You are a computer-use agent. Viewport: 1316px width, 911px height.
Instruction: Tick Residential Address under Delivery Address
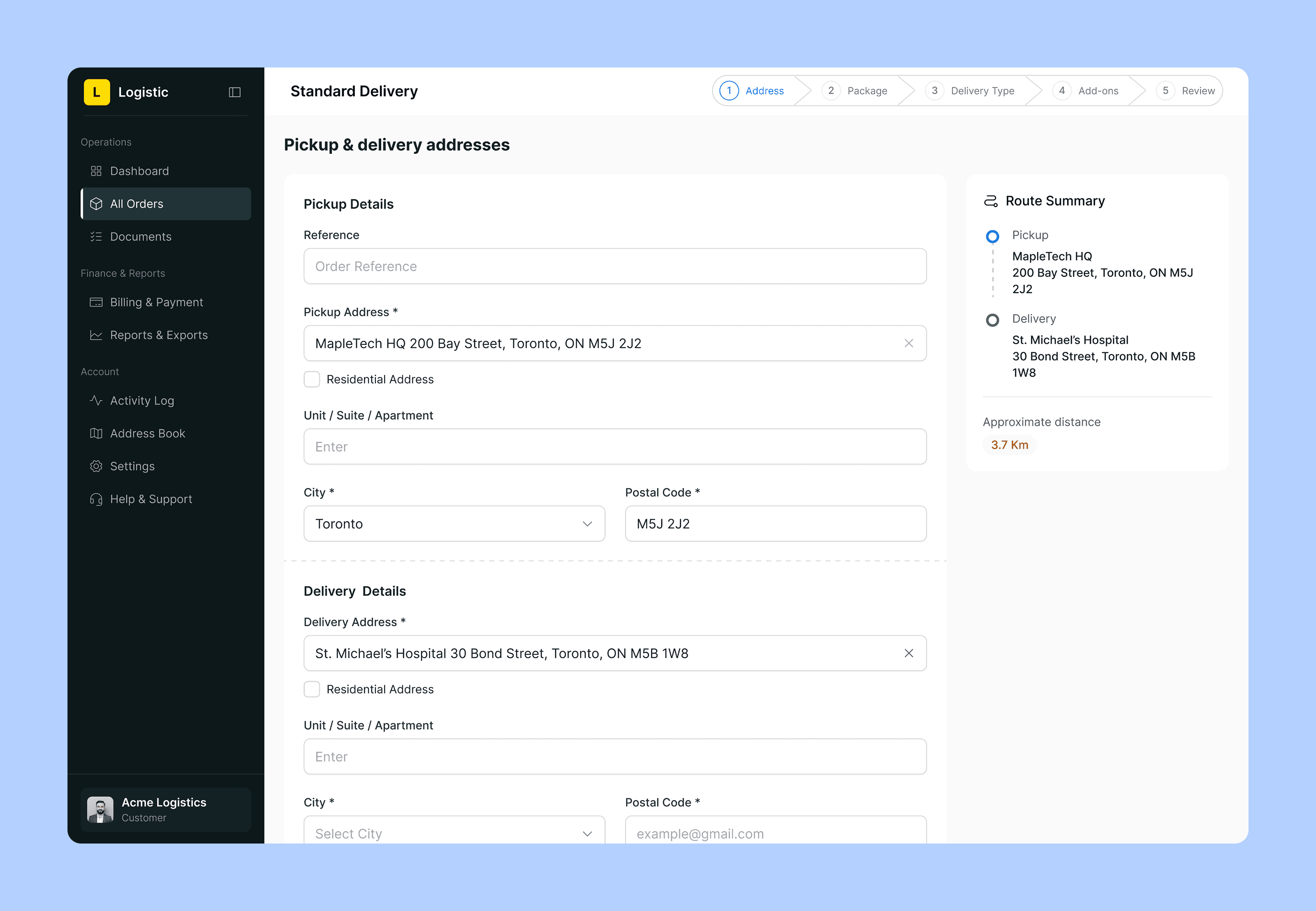[x=312, y=690]
